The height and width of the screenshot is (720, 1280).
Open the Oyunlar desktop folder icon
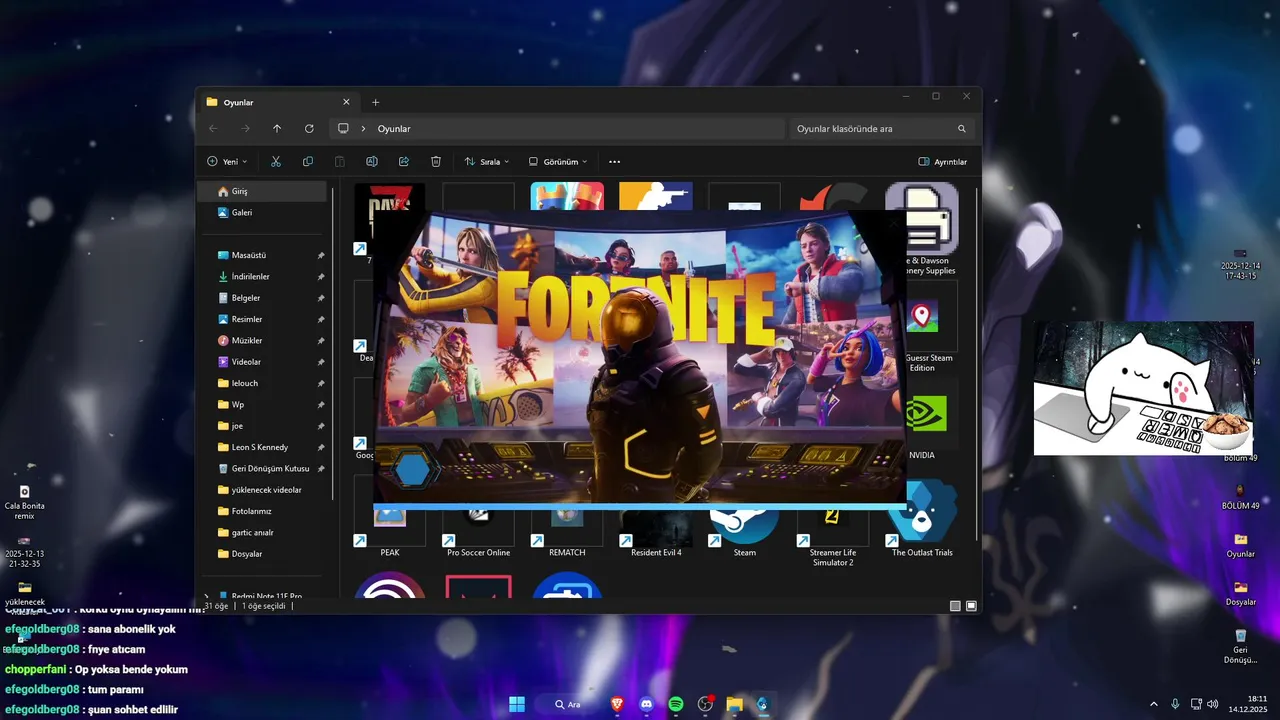click(1240, 545)
